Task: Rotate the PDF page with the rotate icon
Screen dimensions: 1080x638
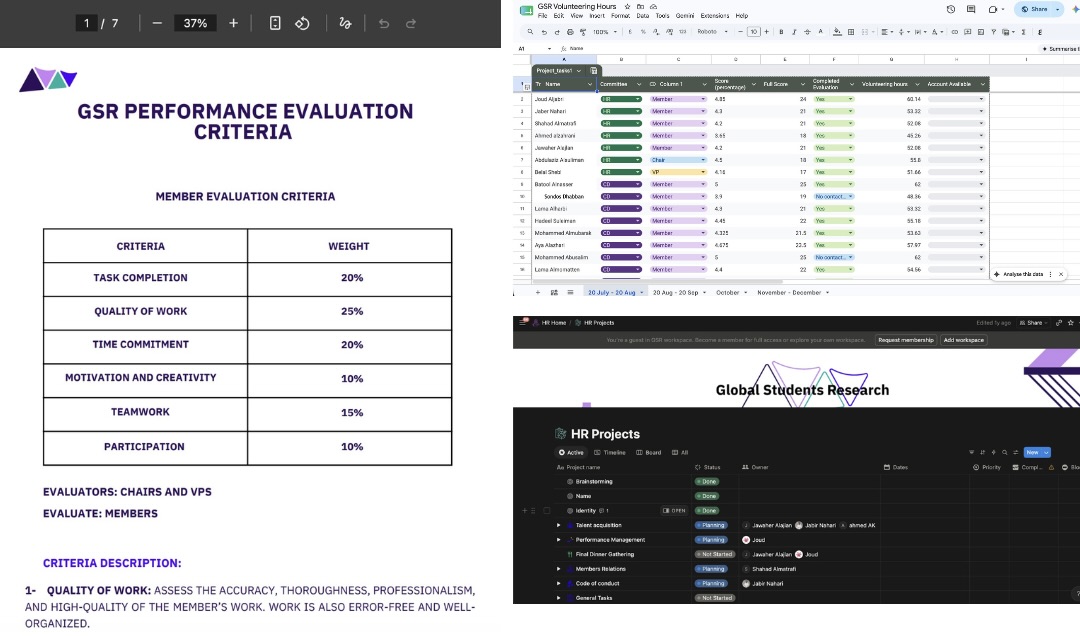Action: coord(302,23)
